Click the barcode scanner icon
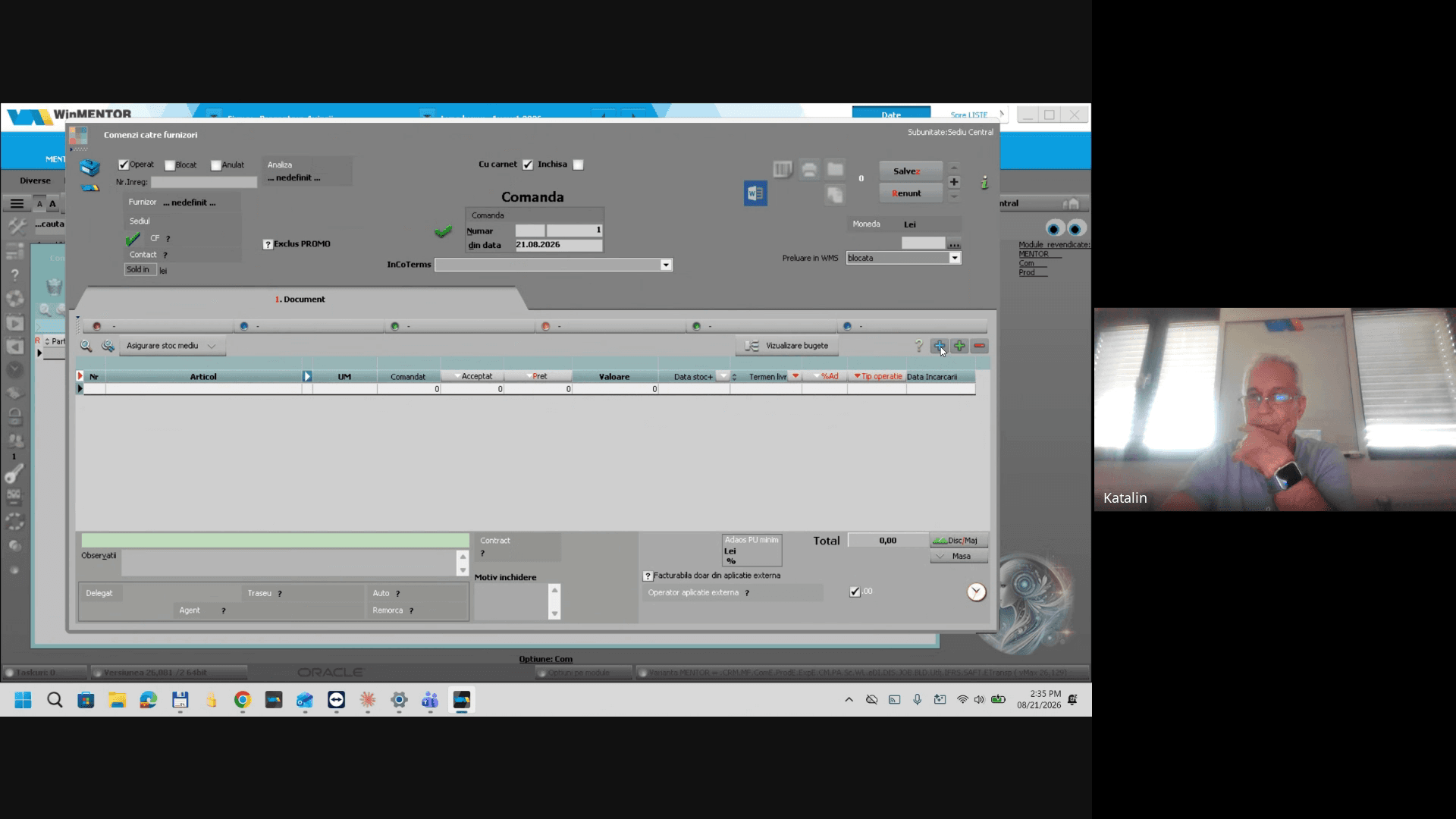This screenshot has height=819, width=1456. [x=783, y=170]
